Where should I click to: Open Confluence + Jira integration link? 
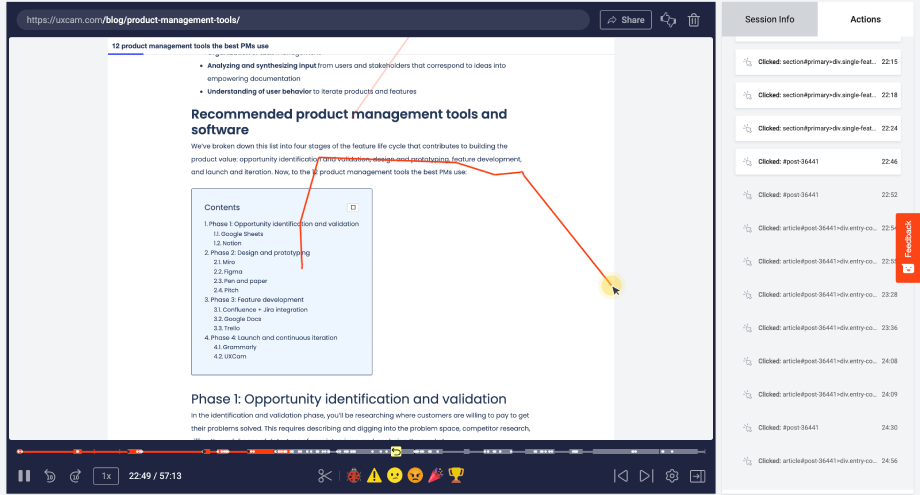[x=261, y=310]
